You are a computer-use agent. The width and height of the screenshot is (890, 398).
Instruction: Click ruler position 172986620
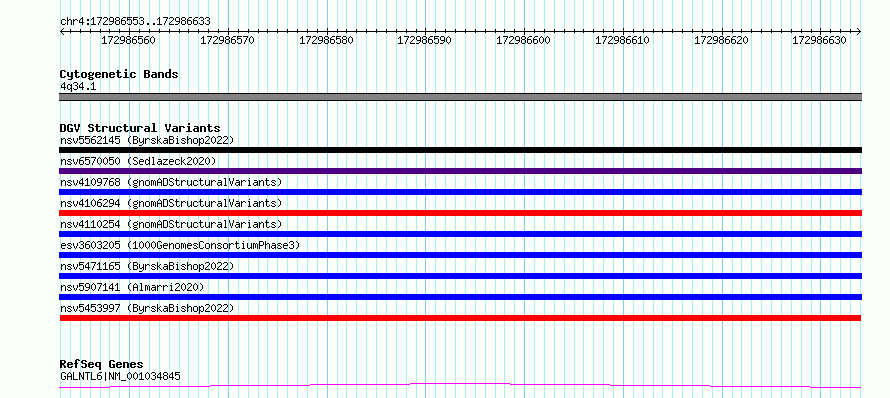pos(721,40)
